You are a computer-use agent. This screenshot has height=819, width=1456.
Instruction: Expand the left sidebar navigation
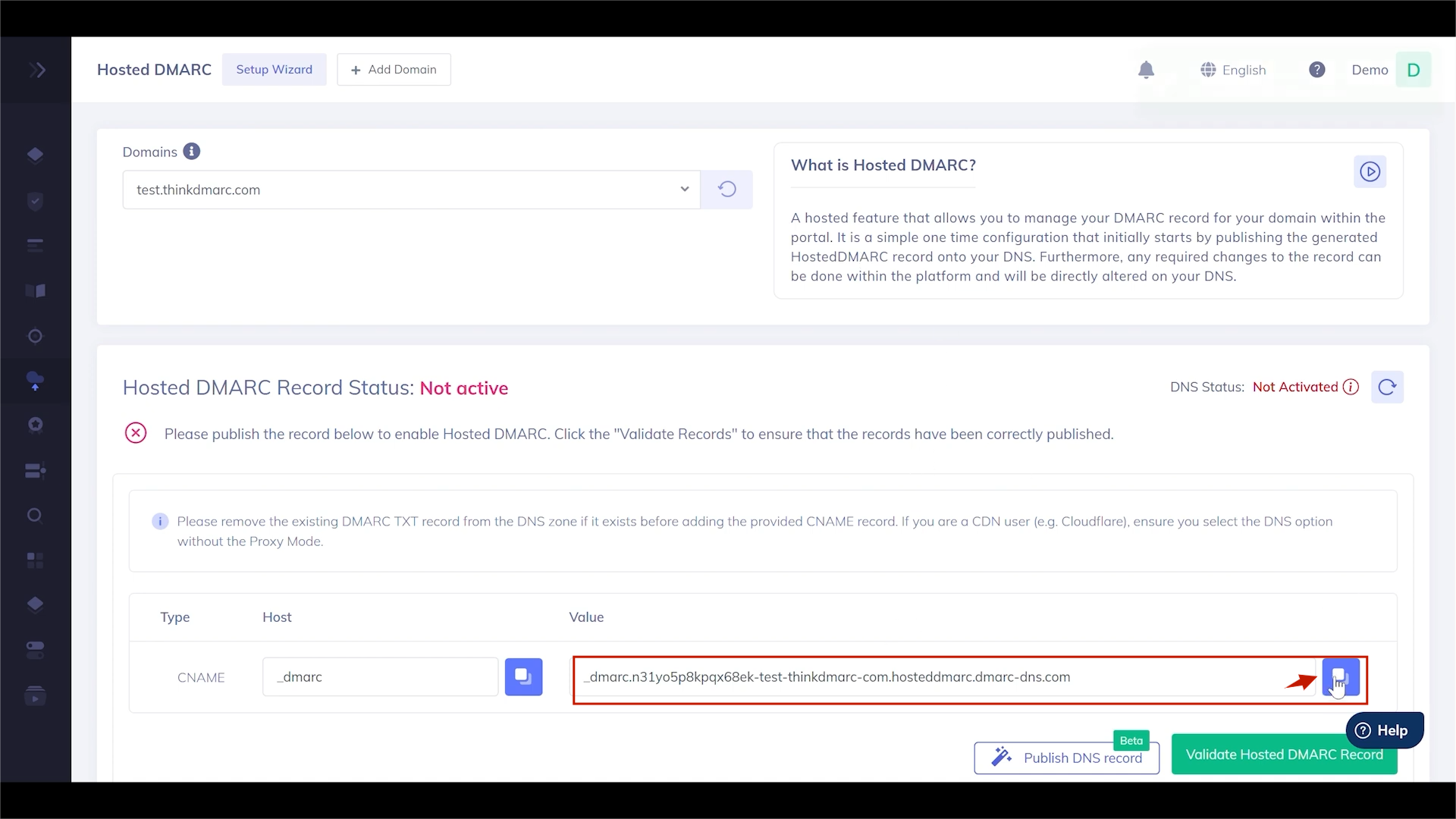38,69
